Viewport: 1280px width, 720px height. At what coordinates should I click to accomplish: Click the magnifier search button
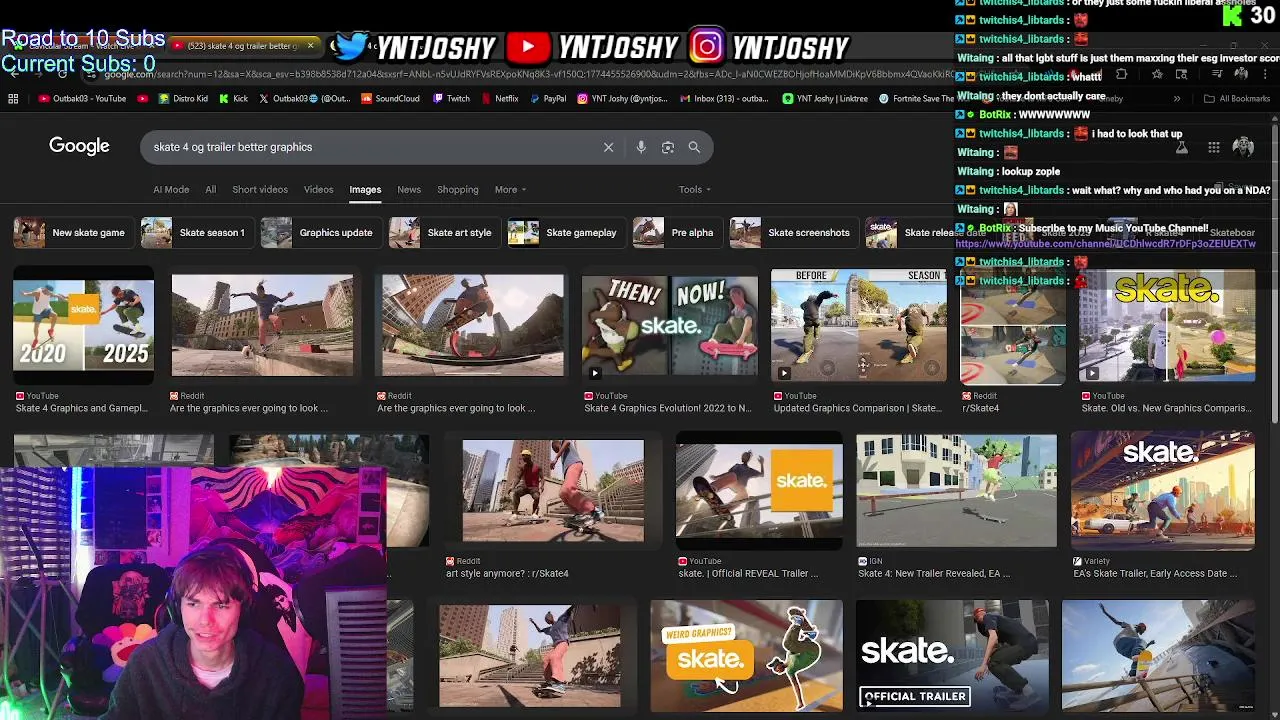click(x=694, y=147)
